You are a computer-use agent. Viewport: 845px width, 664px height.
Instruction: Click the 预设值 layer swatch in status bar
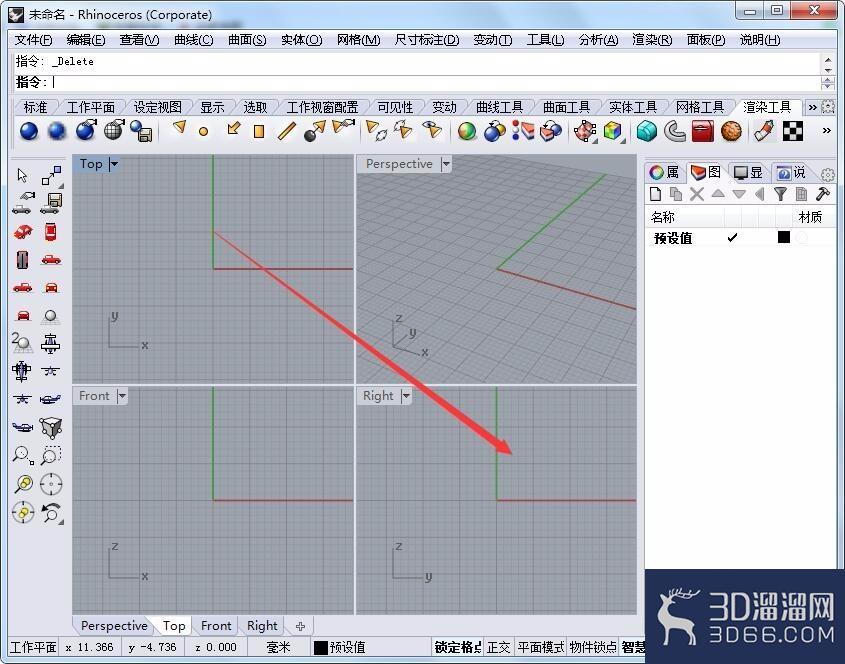(321, 647)
